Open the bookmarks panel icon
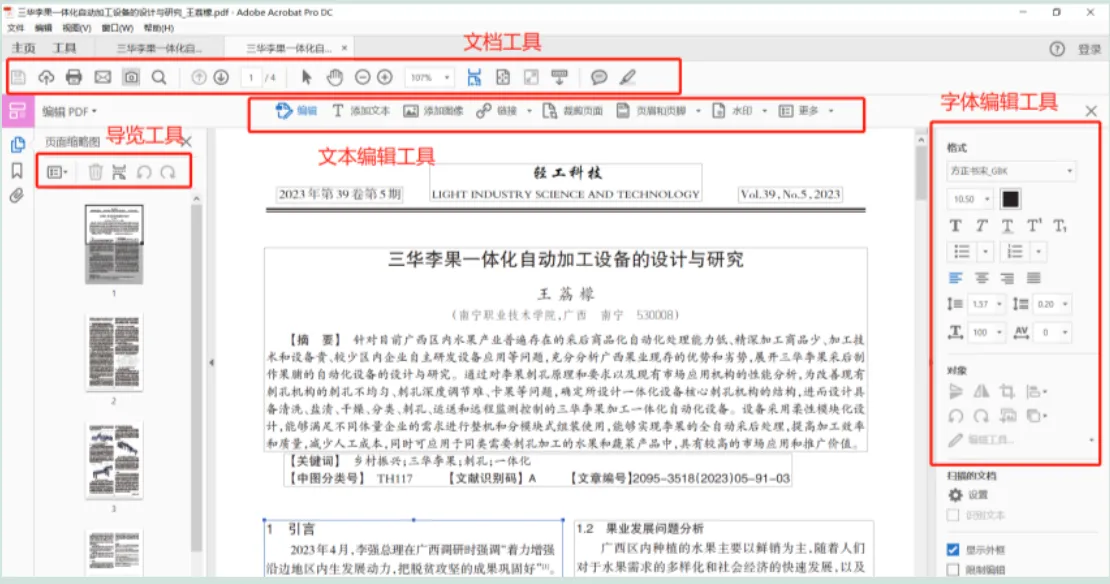Image resolution: width=1110 pixels, height=584 pixels. 18,171
